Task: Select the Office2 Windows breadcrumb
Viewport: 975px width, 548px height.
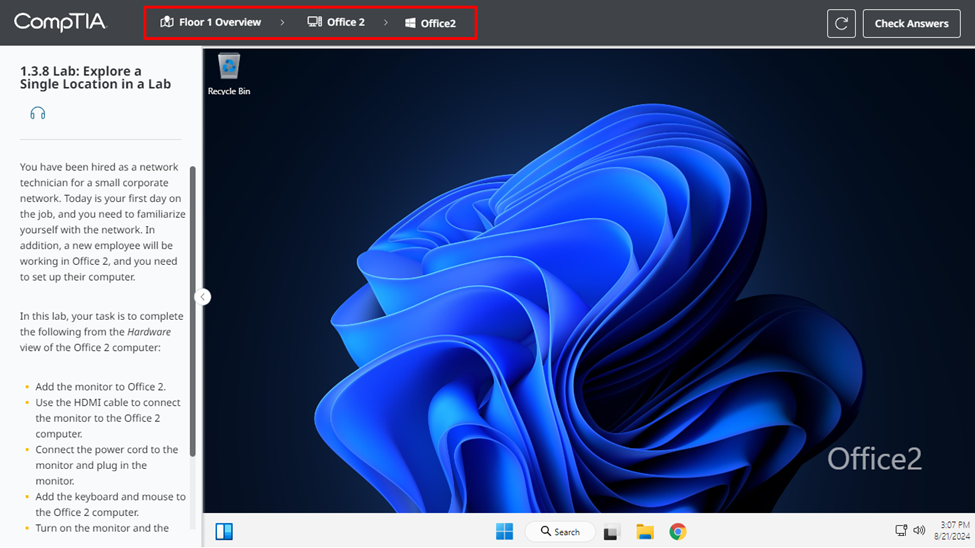Action: click(430, 23)
